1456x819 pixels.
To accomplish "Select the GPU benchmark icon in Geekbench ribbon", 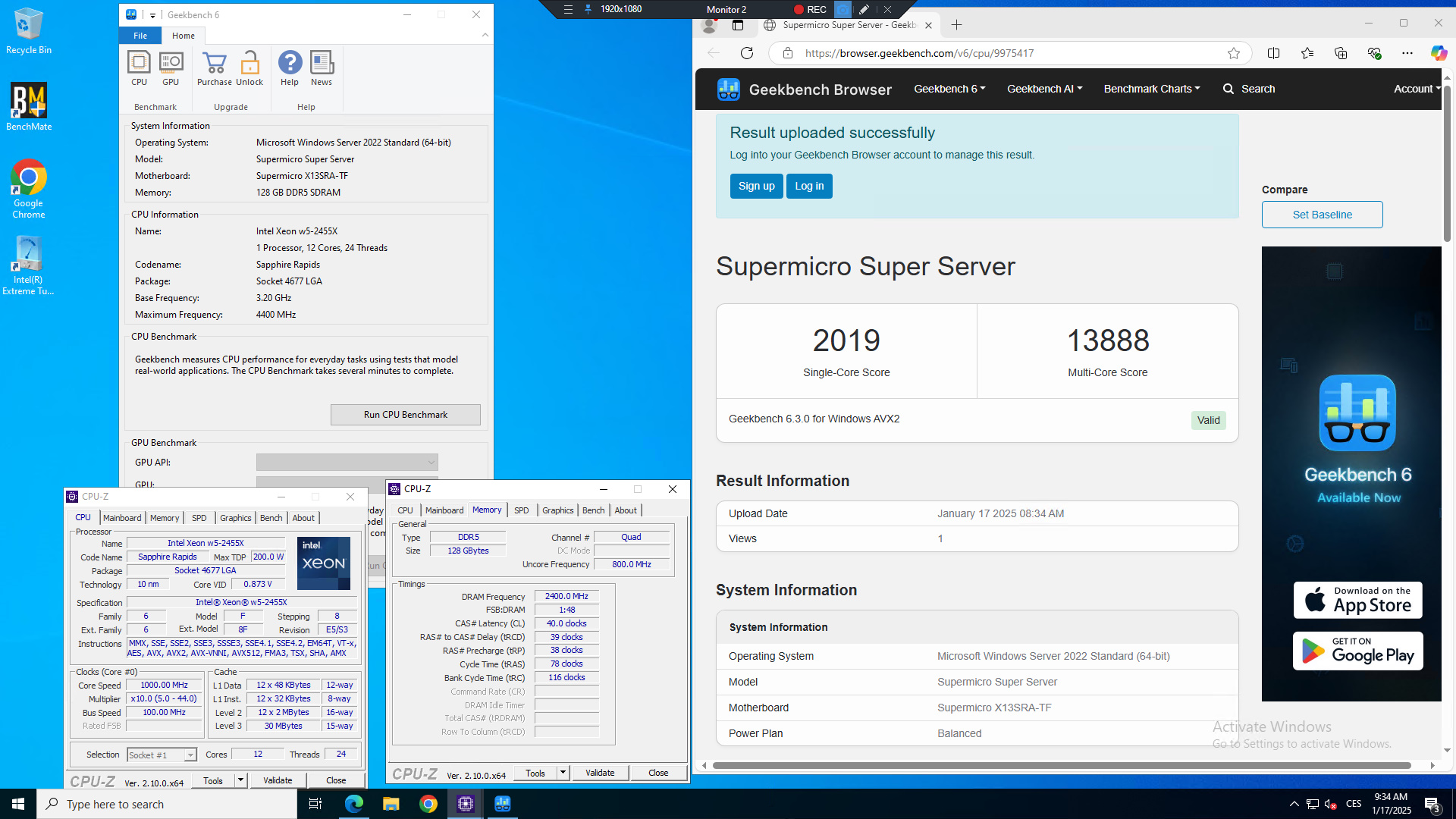I will (x=171, y=67).
